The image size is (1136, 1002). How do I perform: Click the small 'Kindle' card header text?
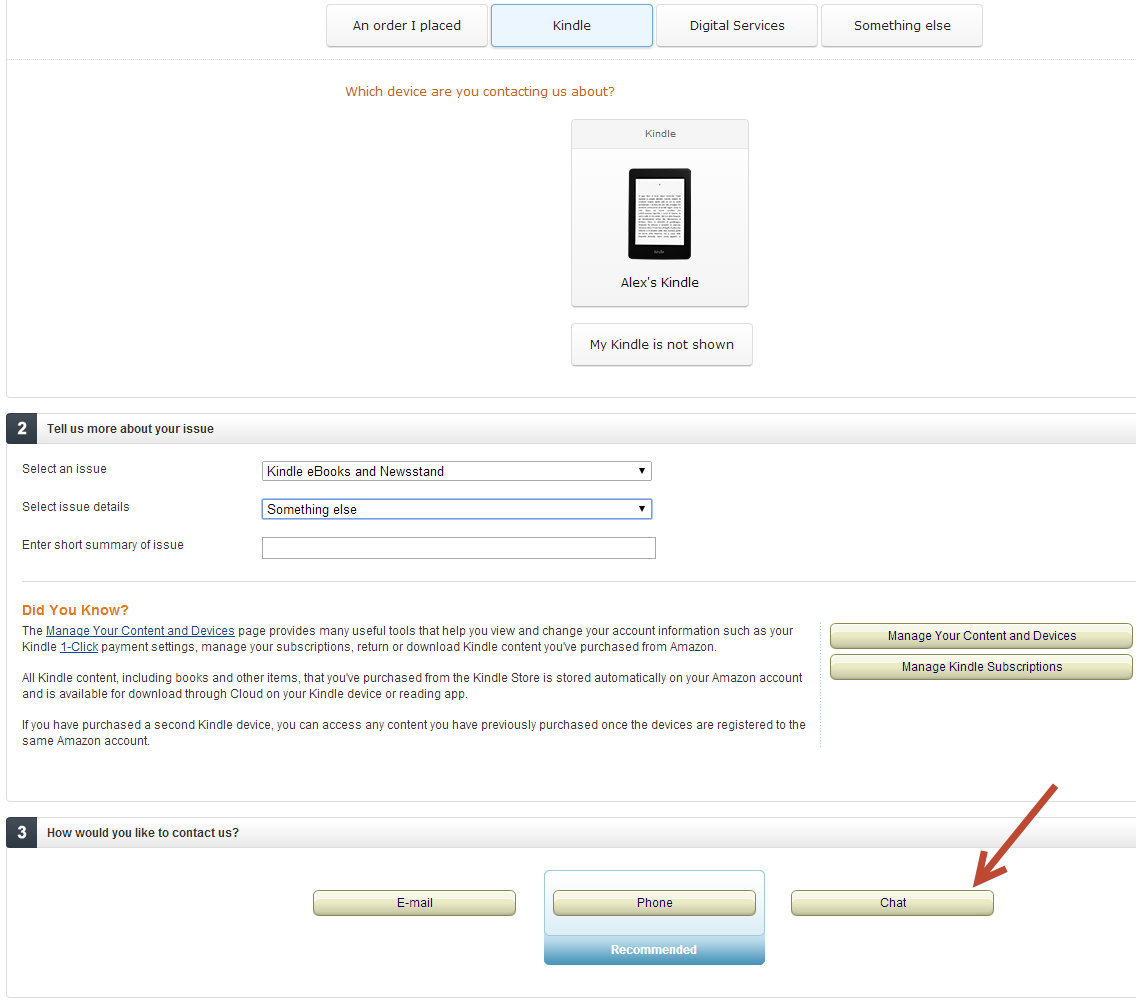pyautogui.click(x=660, y=134)
